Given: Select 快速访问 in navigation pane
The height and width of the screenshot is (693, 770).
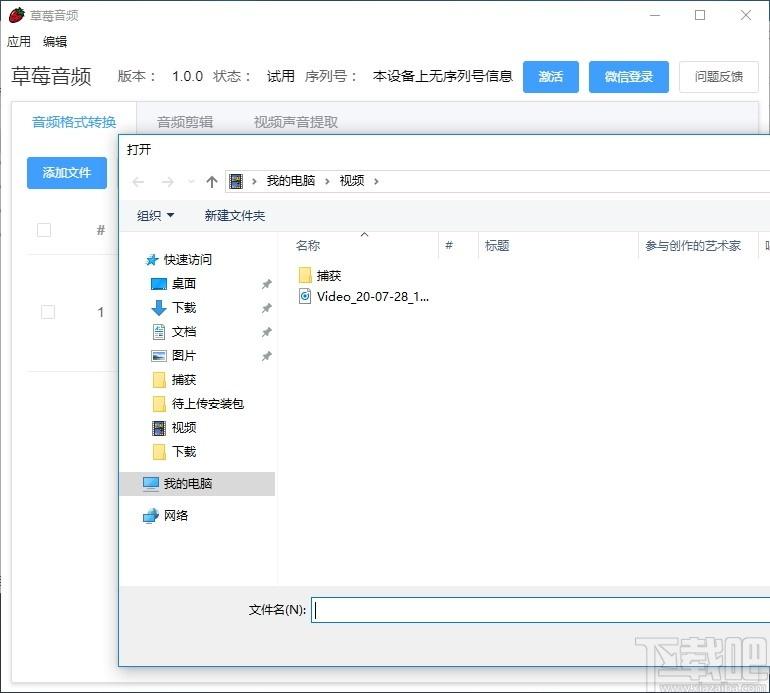Looking at the screenshot, I should [x=188, y=259].
